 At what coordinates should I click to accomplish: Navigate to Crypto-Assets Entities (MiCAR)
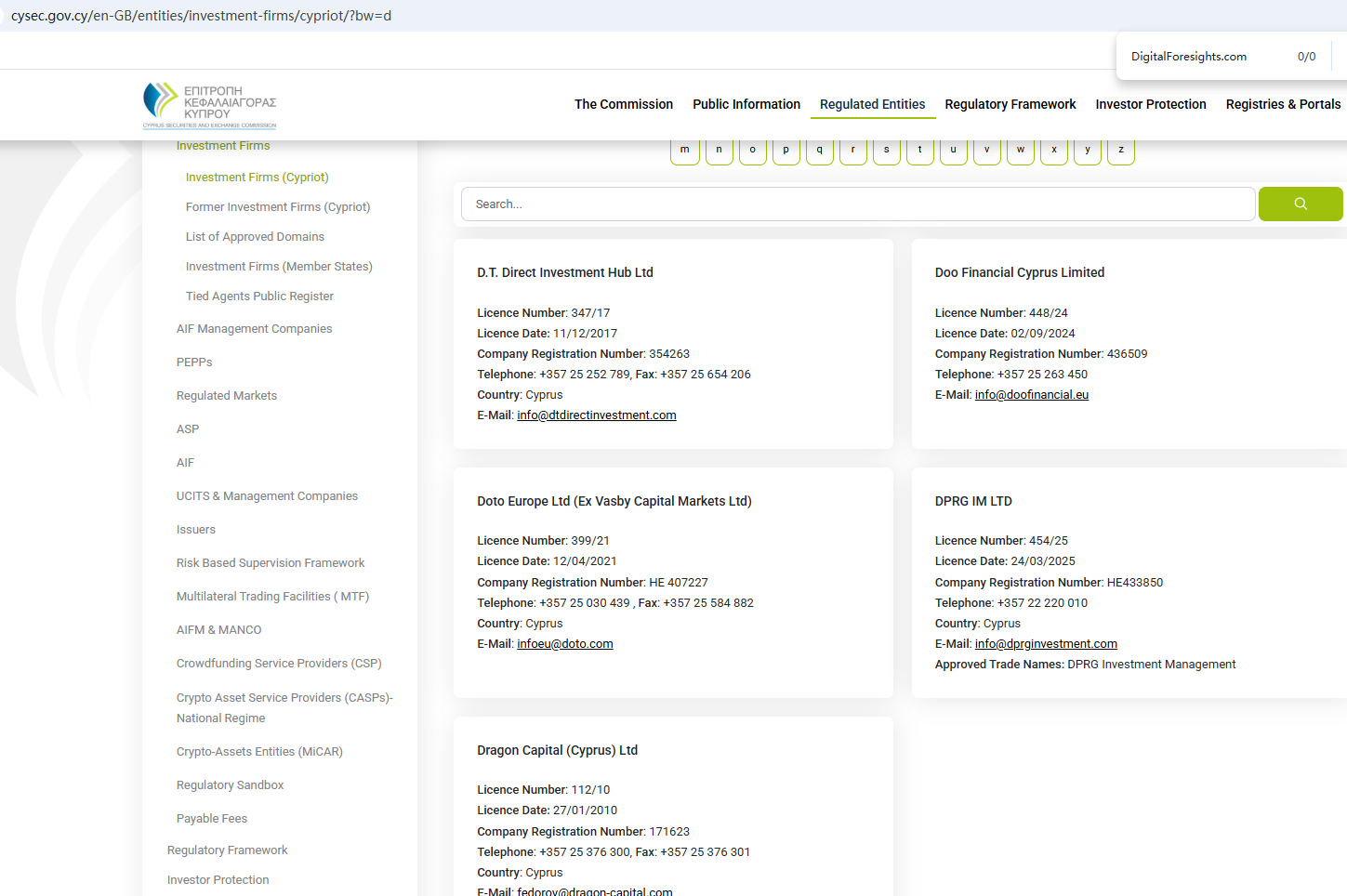coord(259,752)
